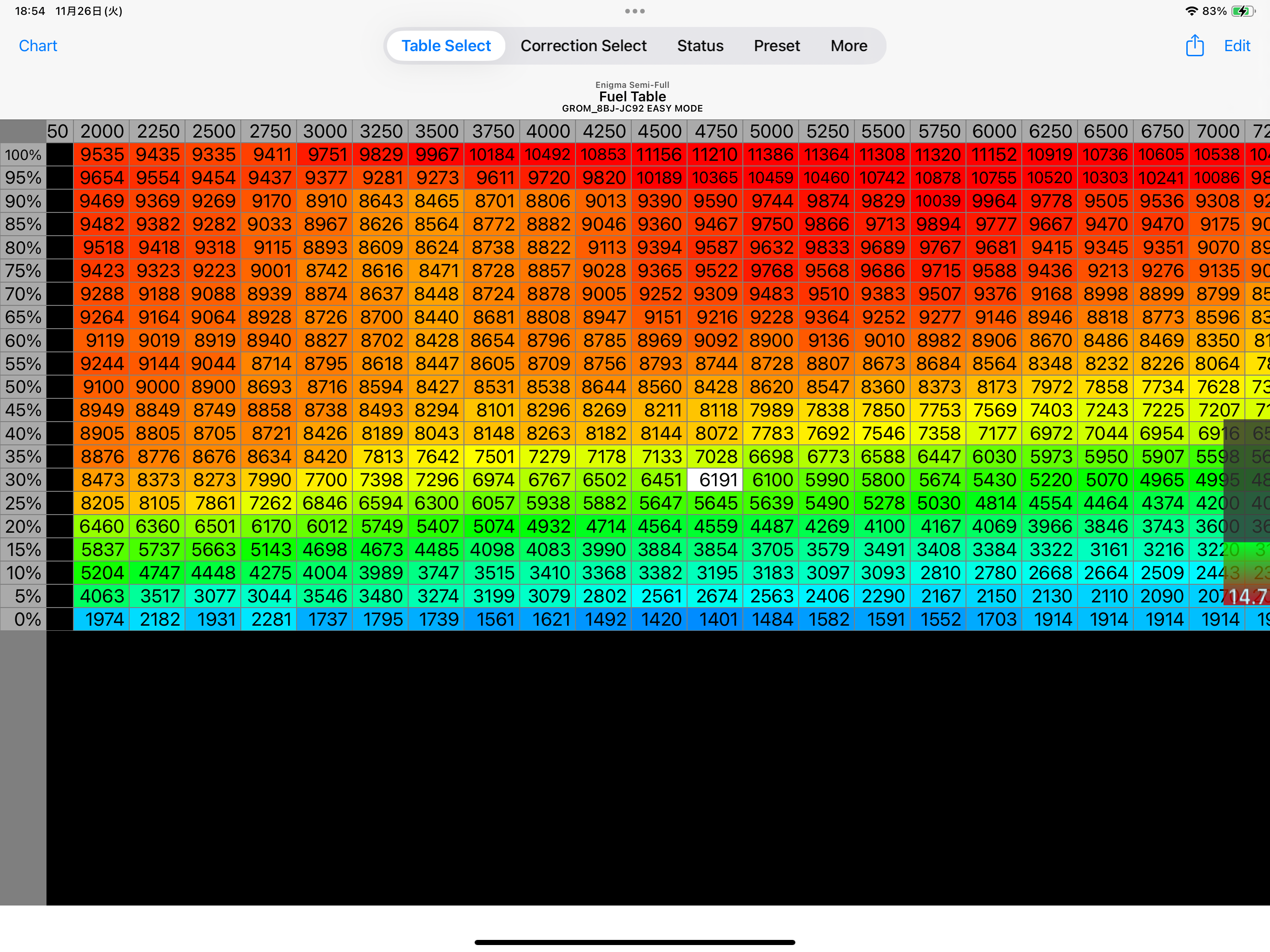1270x952 pixels.
Task: Select the highlighted cell 6191
Action: [x=715, y=480]
